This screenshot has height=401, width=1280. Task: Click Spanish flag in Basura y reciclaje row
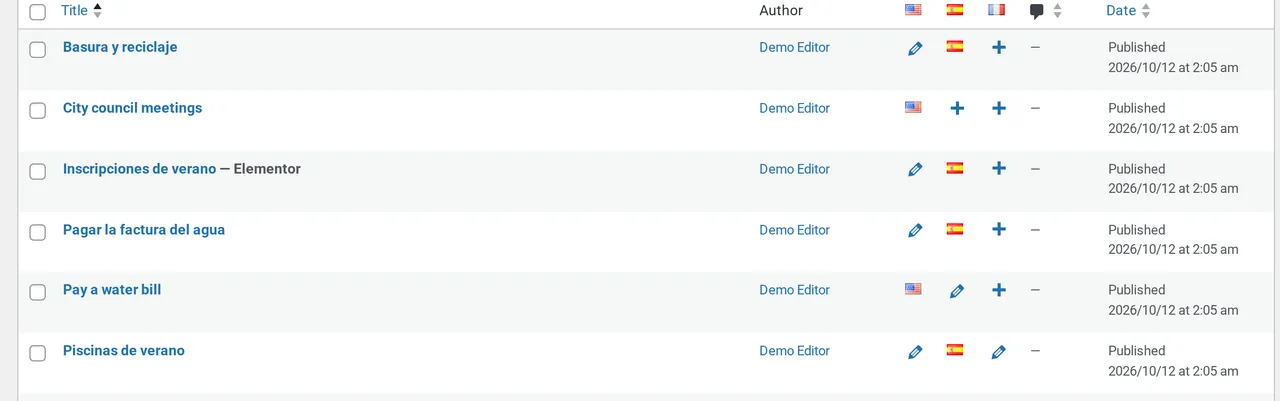point(955,46)
